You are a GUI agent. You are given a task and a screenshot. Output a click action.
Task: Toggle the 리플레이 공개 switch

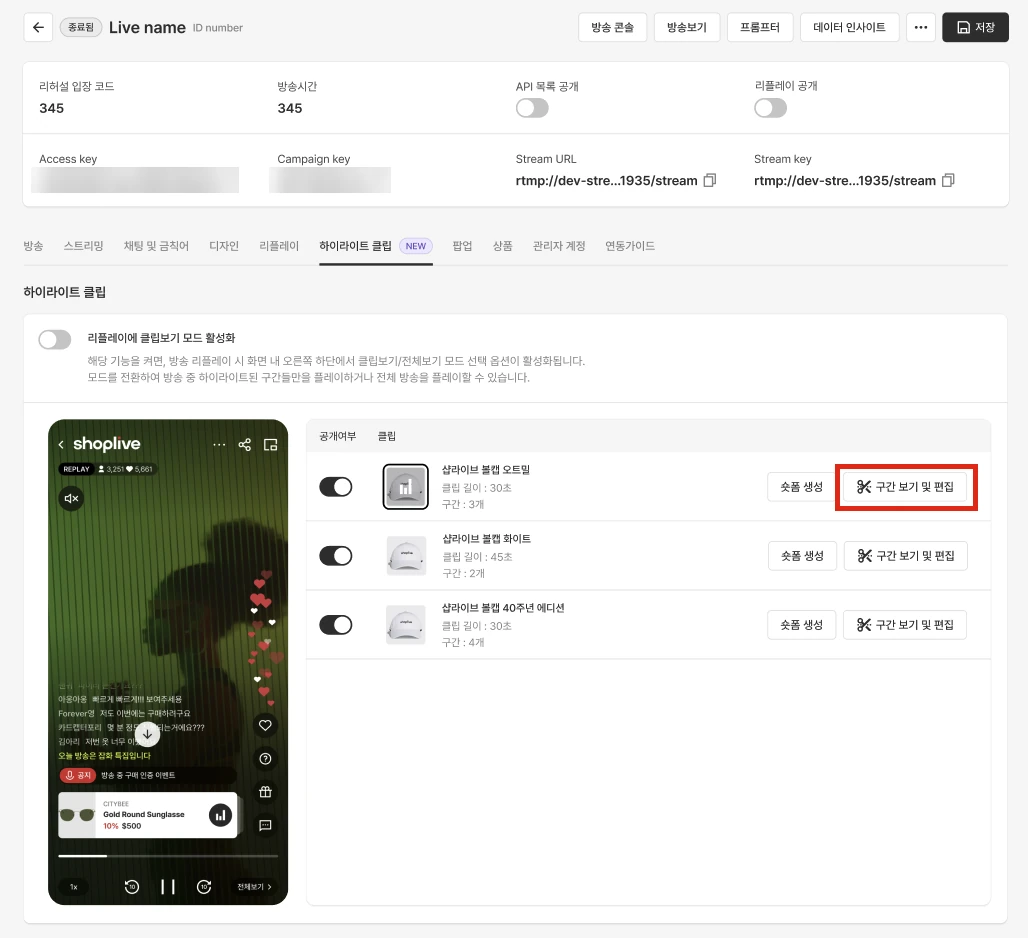pyautogui.click(x=770, y=108)
